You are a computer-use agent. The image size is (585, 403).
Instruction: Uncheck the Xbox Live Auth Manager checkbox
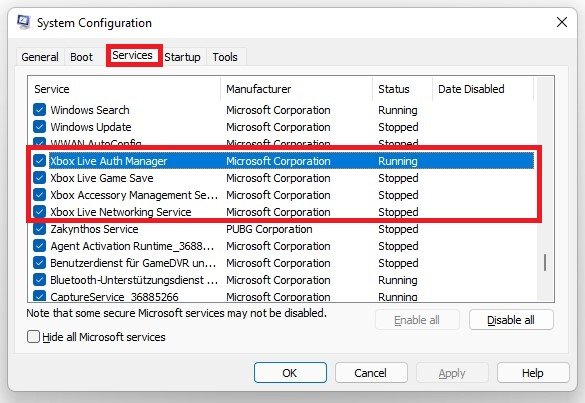39,161
